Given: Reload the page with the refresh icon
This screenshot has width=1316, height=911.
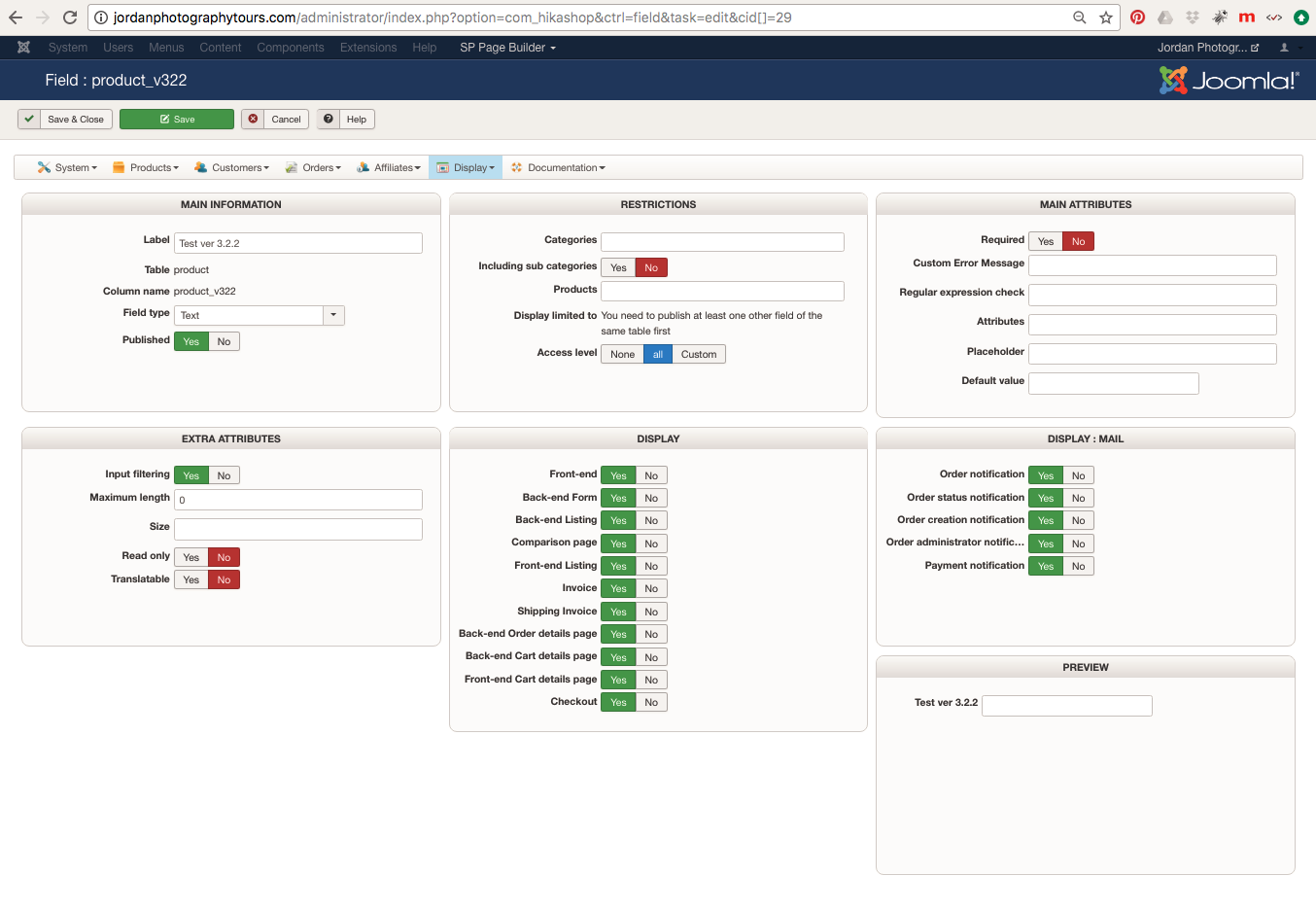Looking at the screenshot, I should point(70,18).
